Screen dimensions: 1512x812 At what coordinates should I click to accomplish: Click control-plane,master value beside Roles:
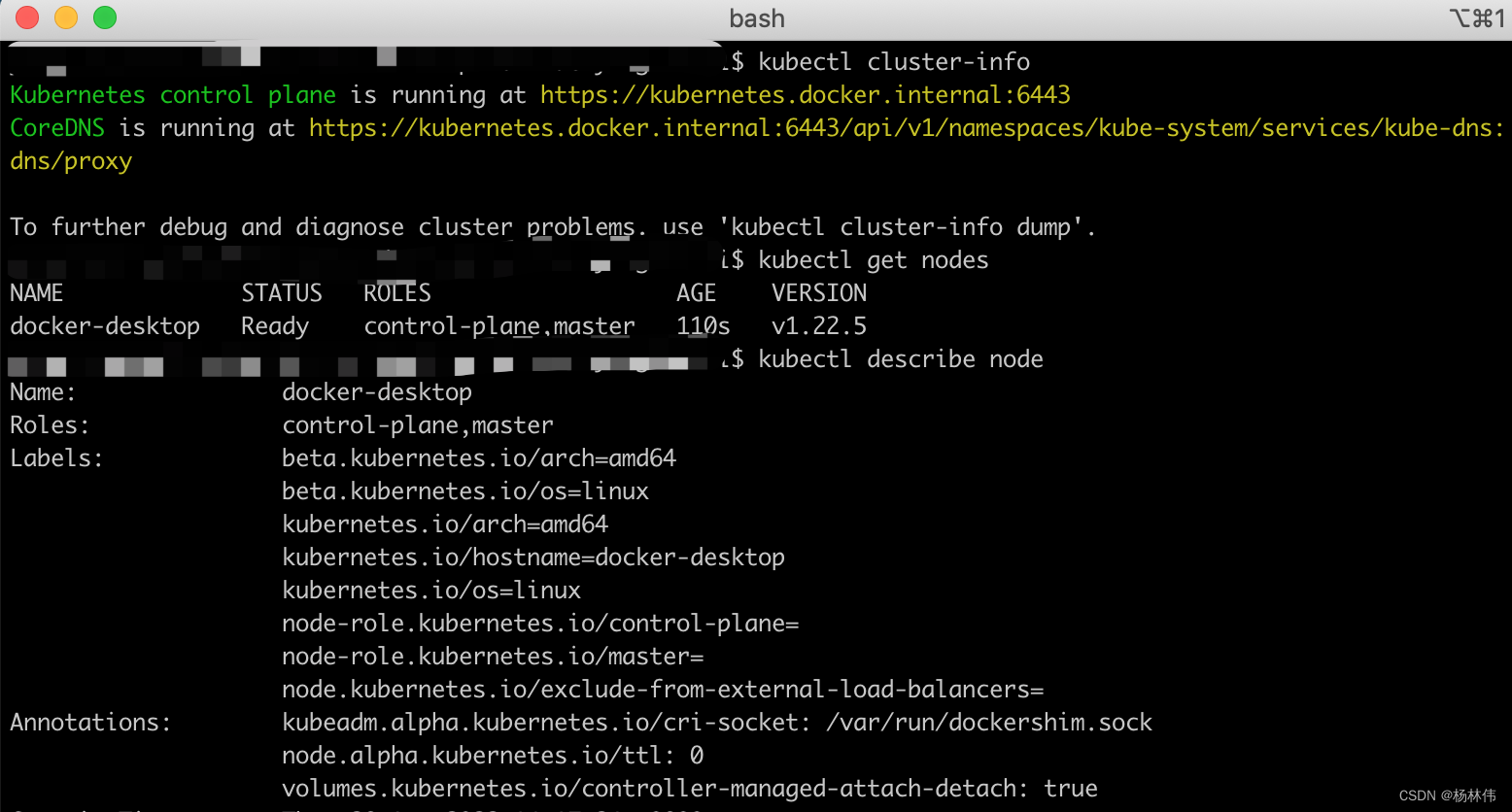(x=418, y=425)
